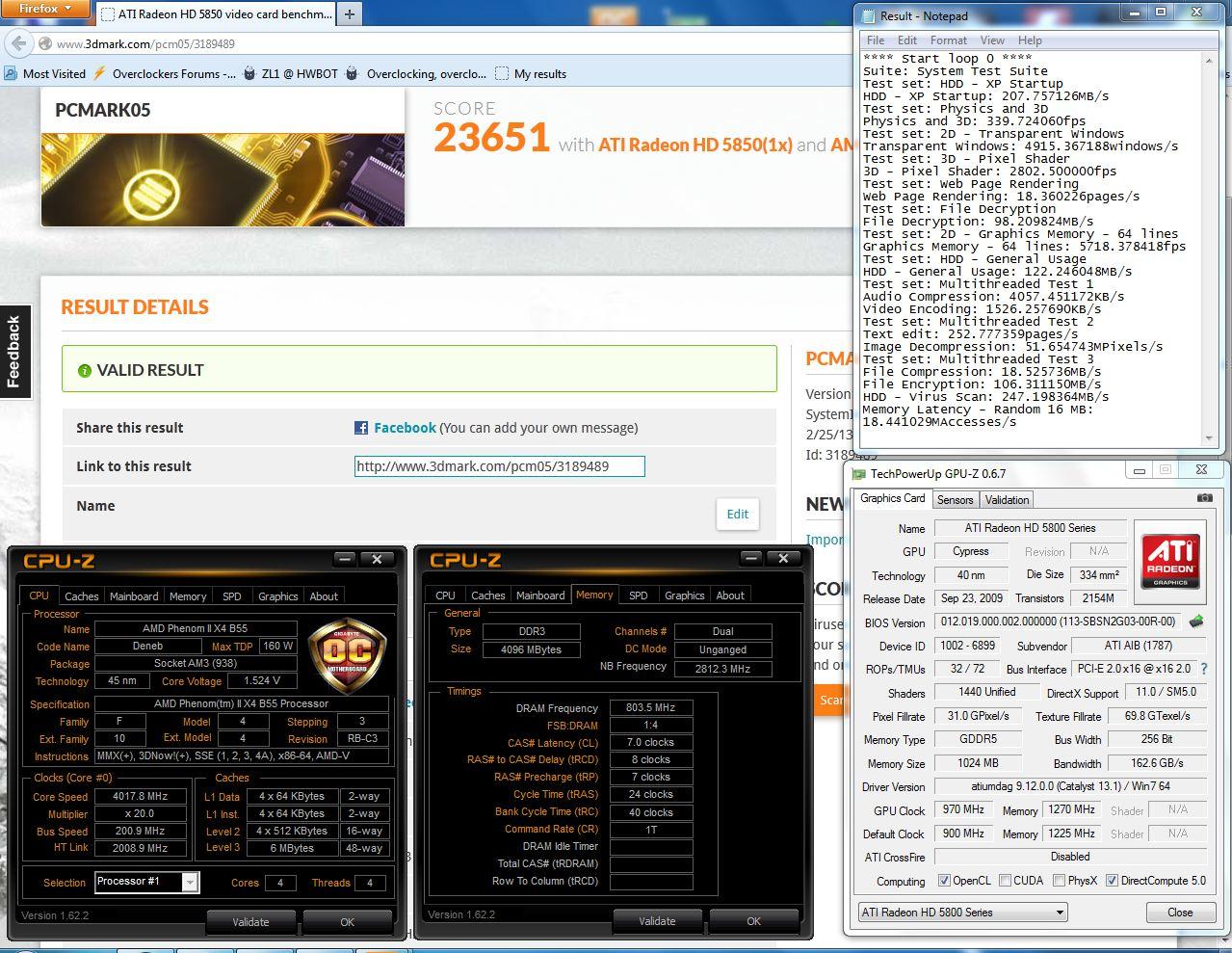Open Notepad View menu
The image size is (1232, 953).
click(992, 40)
